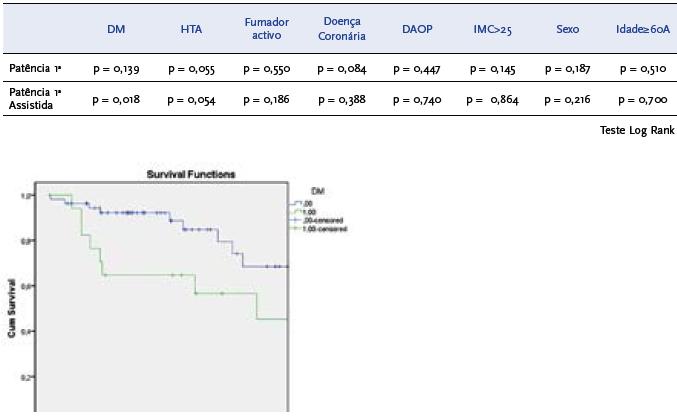Click the DM column header
The image size is (677, 419).
[x=116, y=30]
